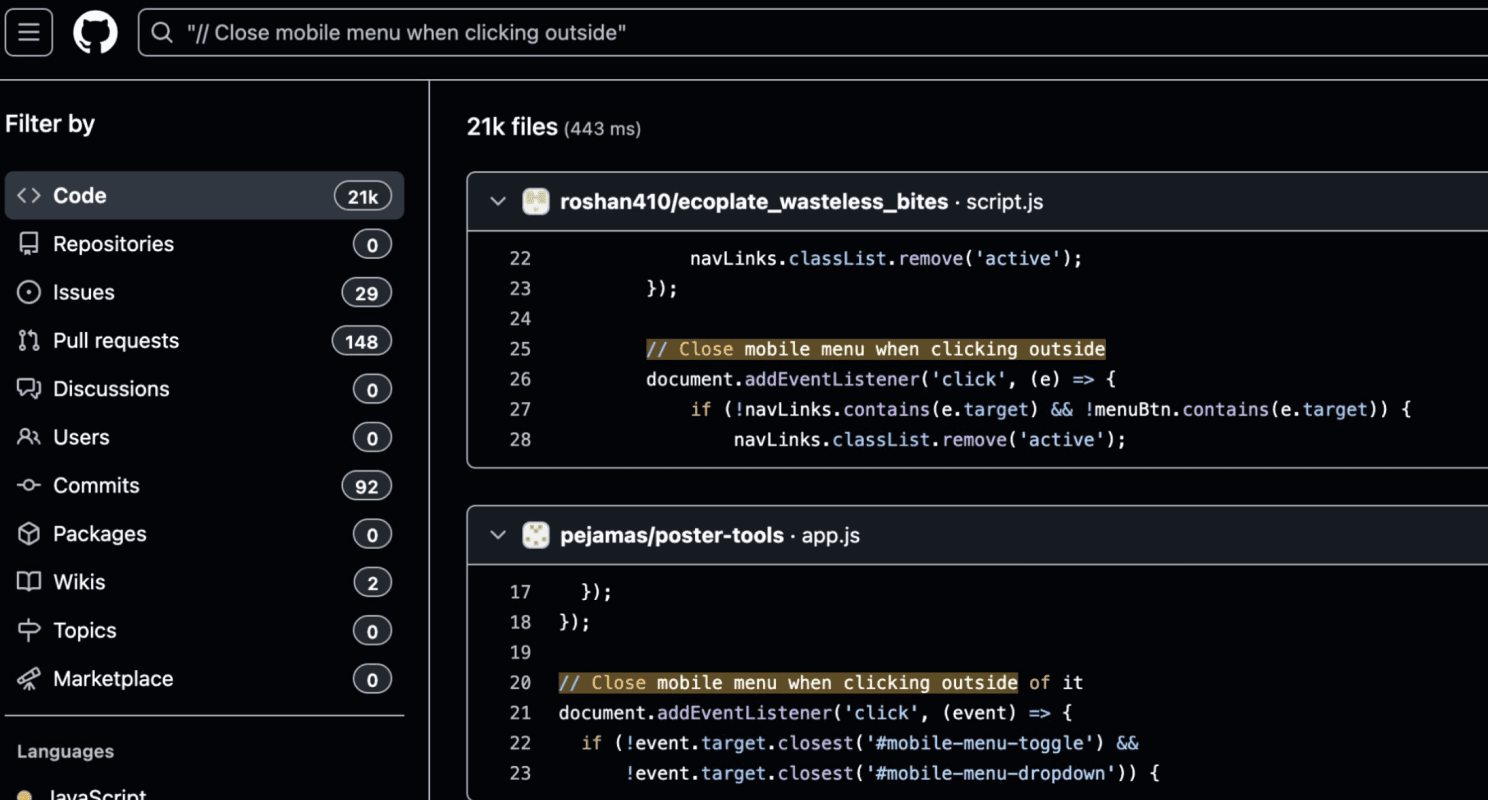Click the Repositories book icon
This screenshot has width=1488, height=800.
coord(29,244)
